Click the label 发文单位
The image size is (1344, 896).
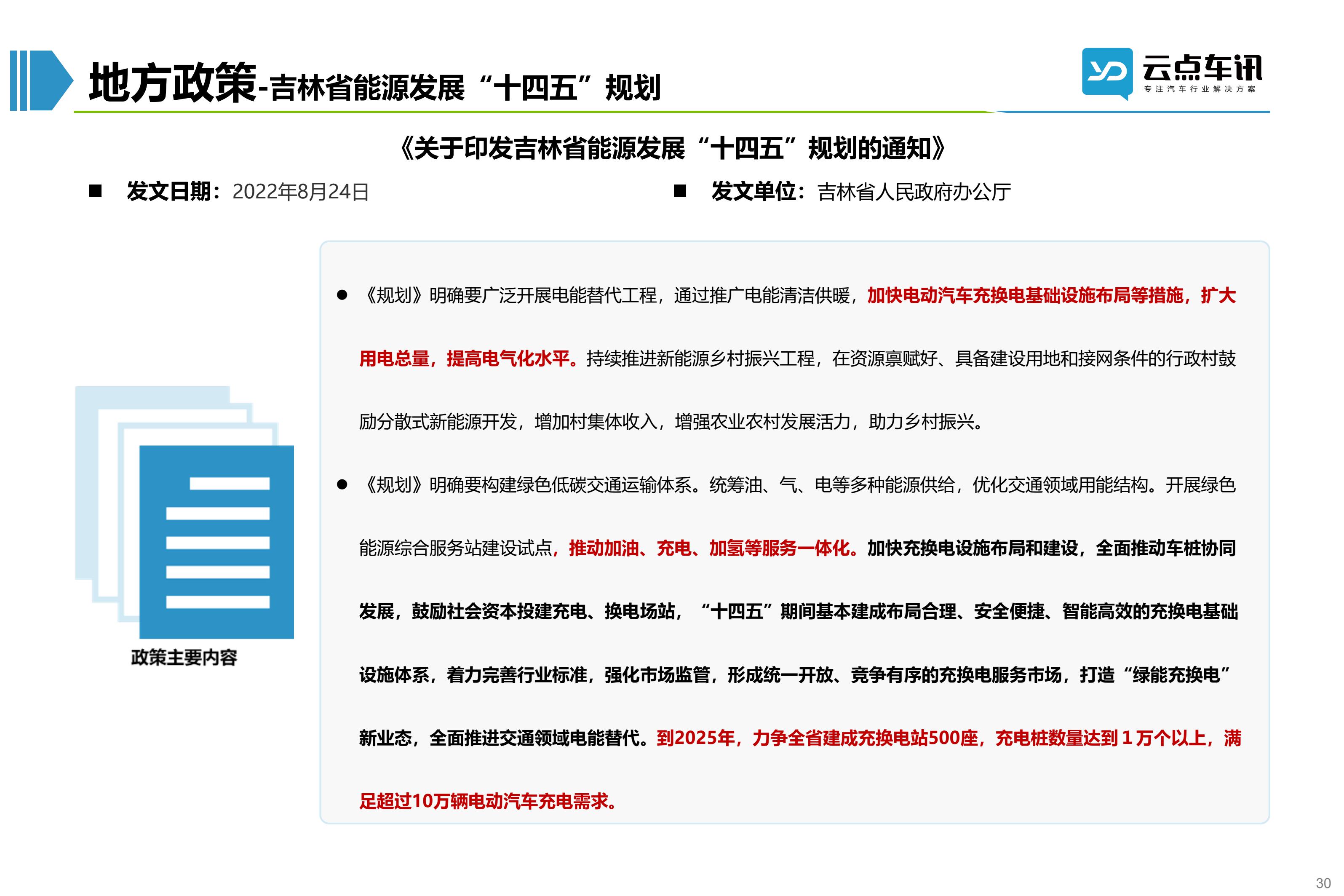tap(753, 191)
